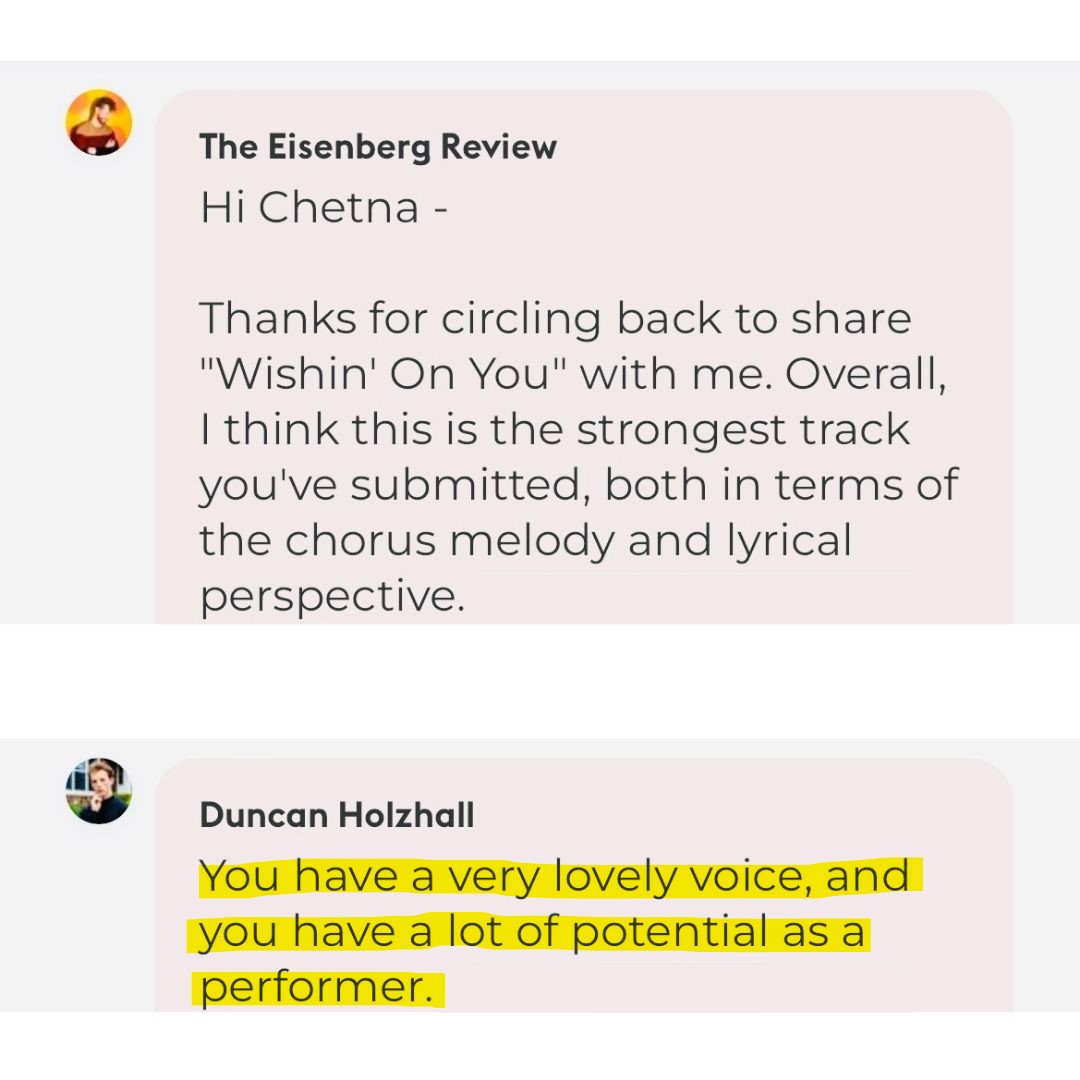Click the highlighted text potential as a
The image size is (1080, 1080).
pyautogui.click(x=718, y=932)
